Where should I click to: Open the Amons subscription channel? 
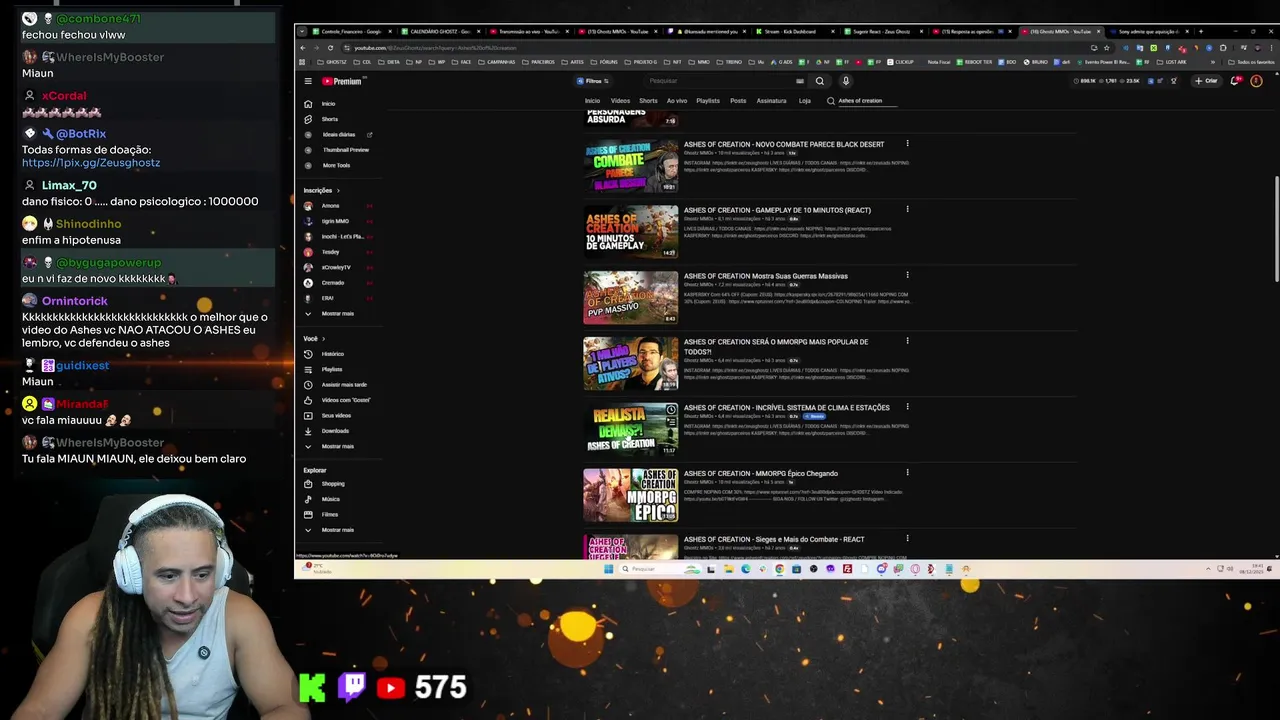point(330,206)
